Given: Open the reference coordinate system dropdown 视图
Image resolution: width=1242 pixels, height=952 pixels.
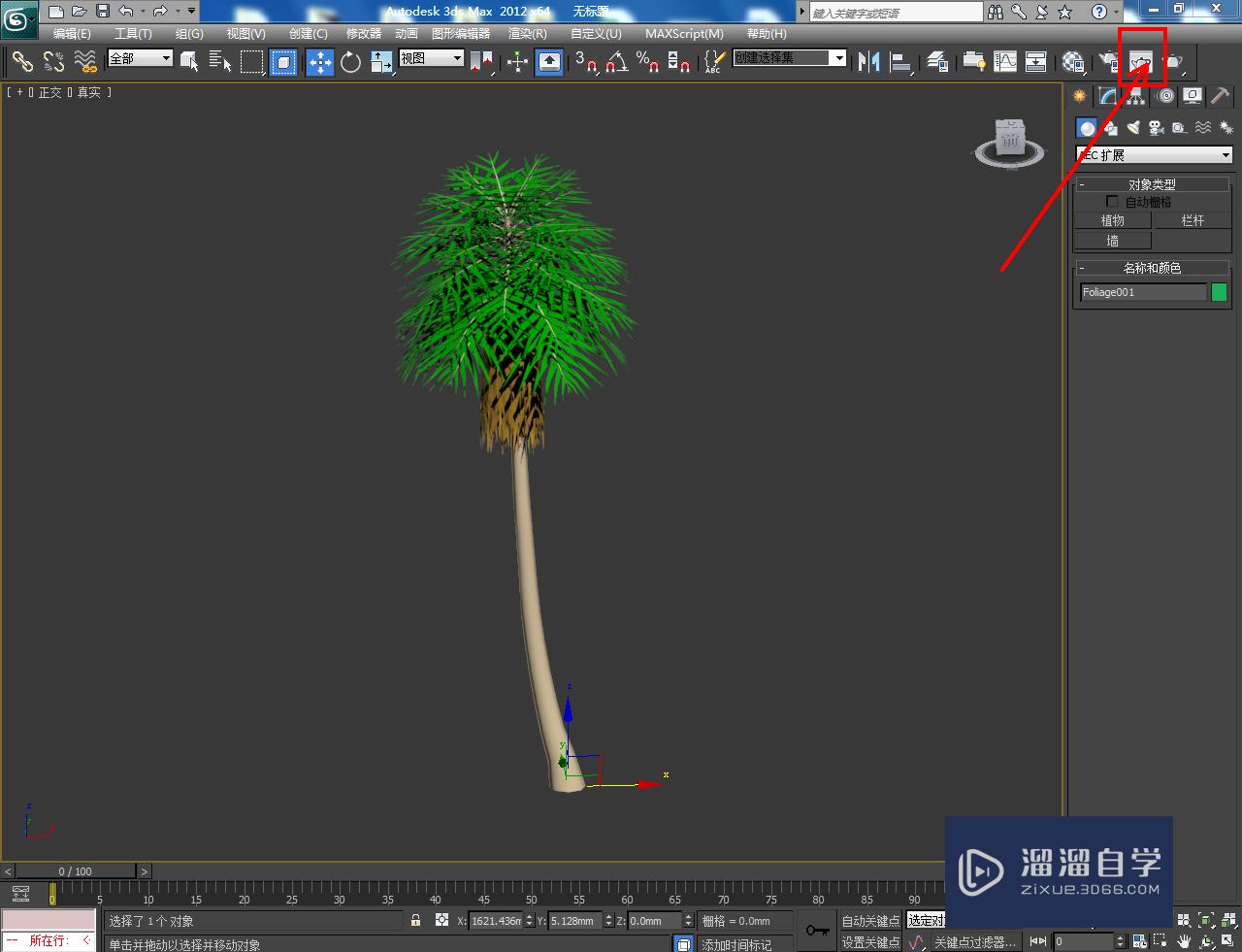Looking at the screenshot, I should click(x=432, y=58).
